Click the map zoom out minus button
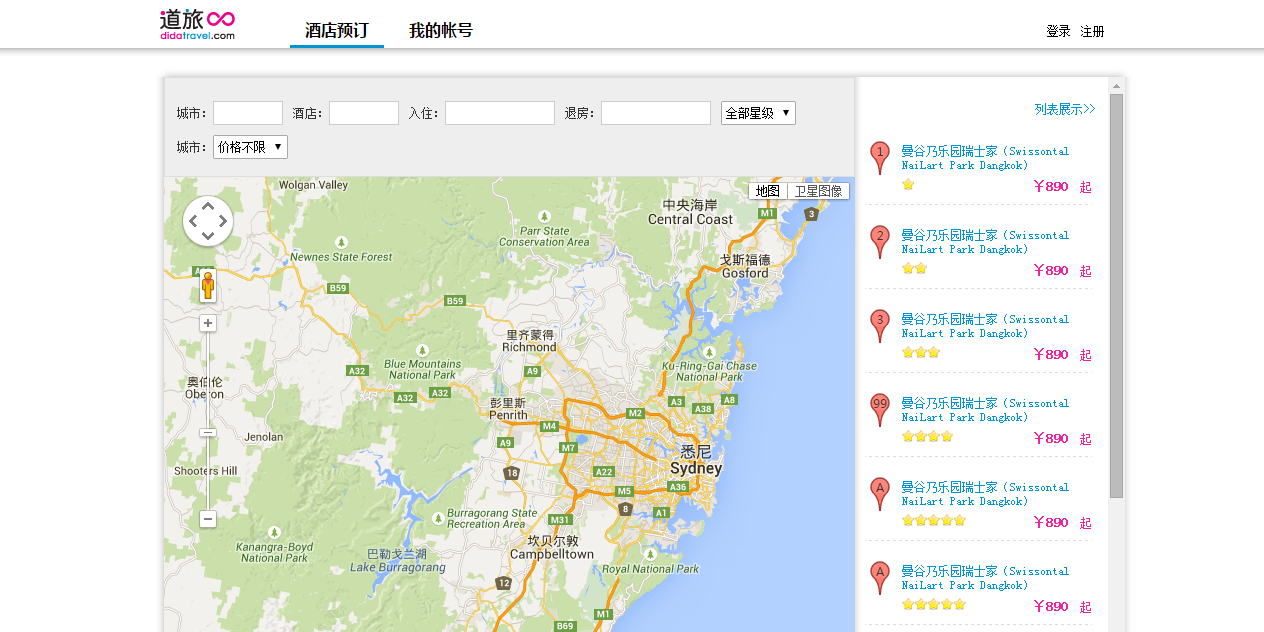 [208, 519]
